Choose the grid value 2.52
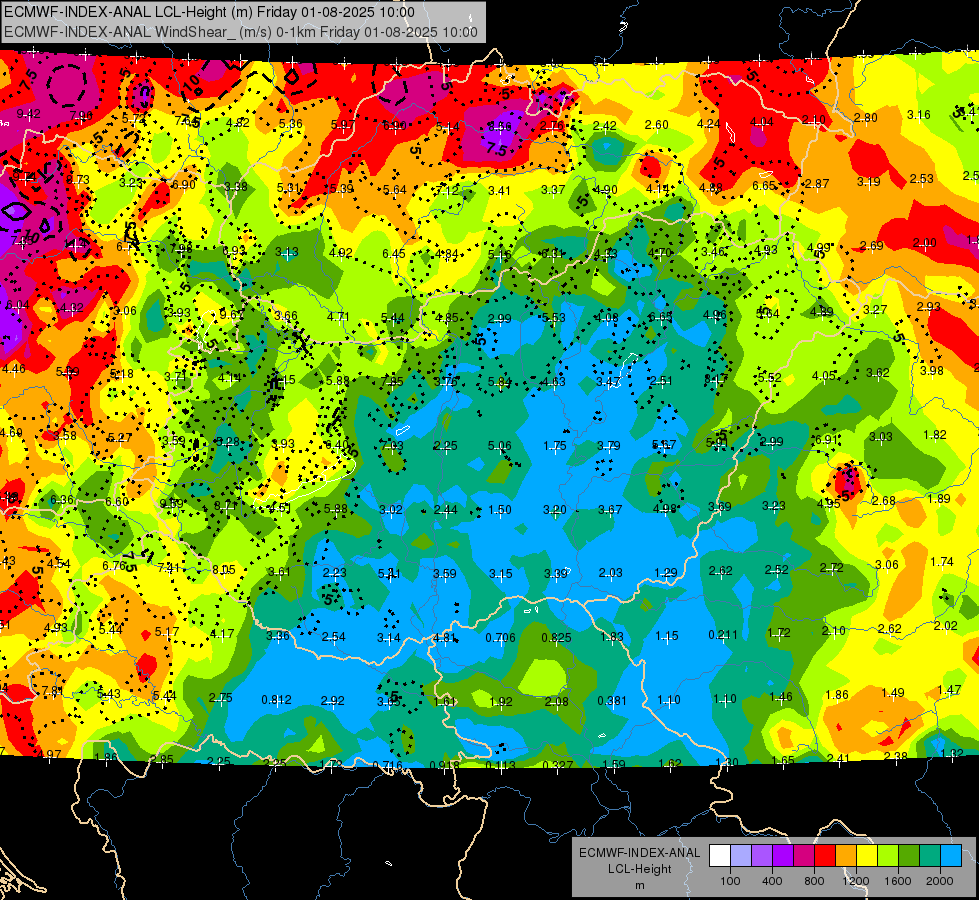This screenshot has width=979, height=900. (x=776, y=570)
